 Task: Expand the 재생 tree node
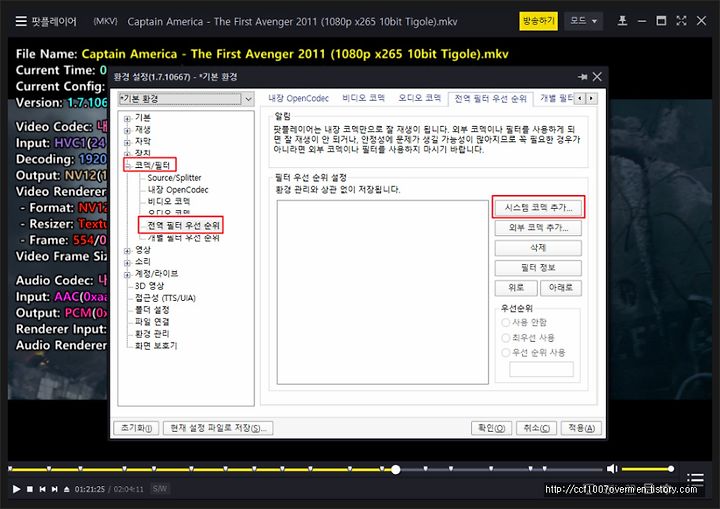click(127, 130)
